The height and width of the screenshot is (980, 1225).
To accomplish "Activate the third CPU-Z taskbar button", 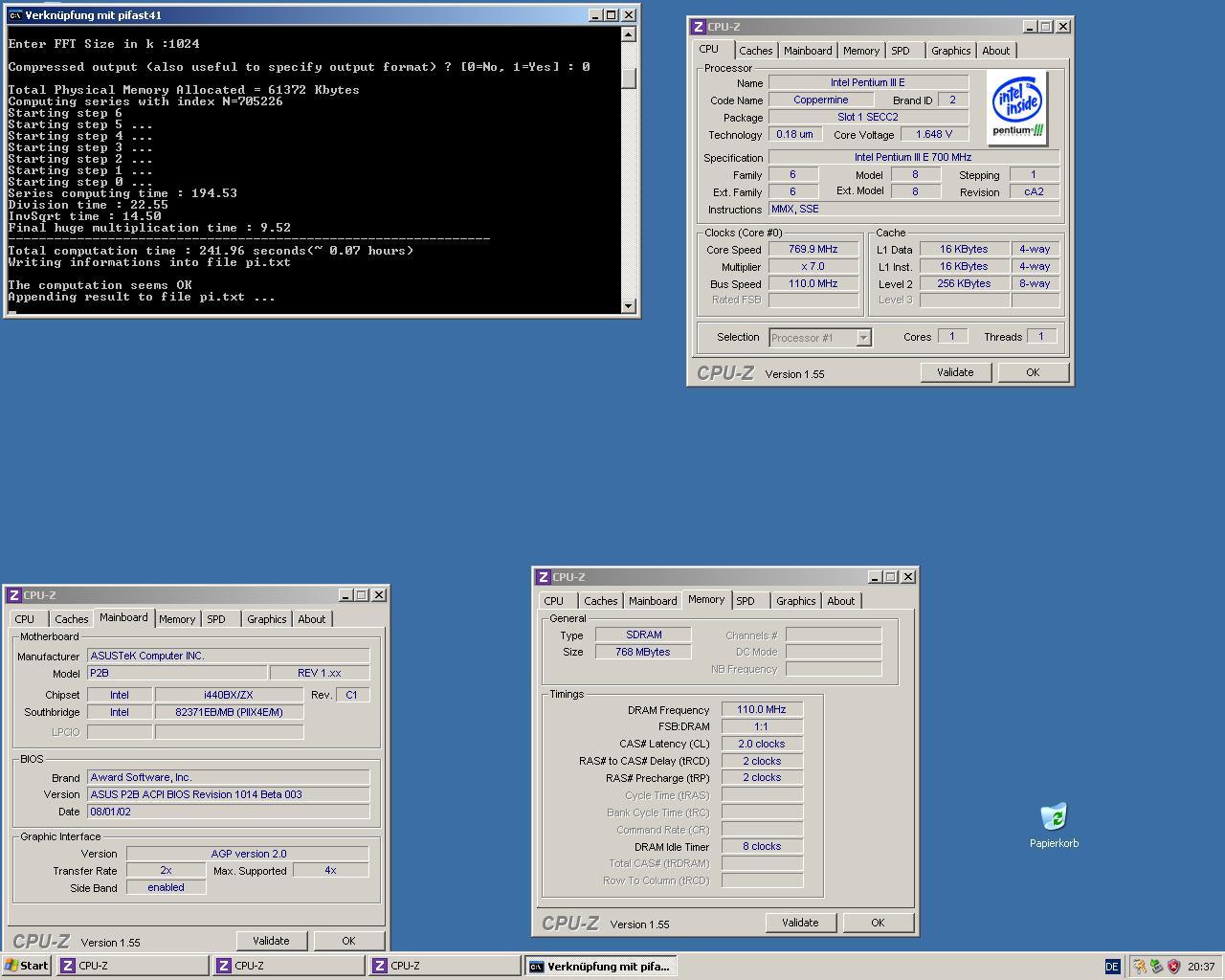I will 444,966.
